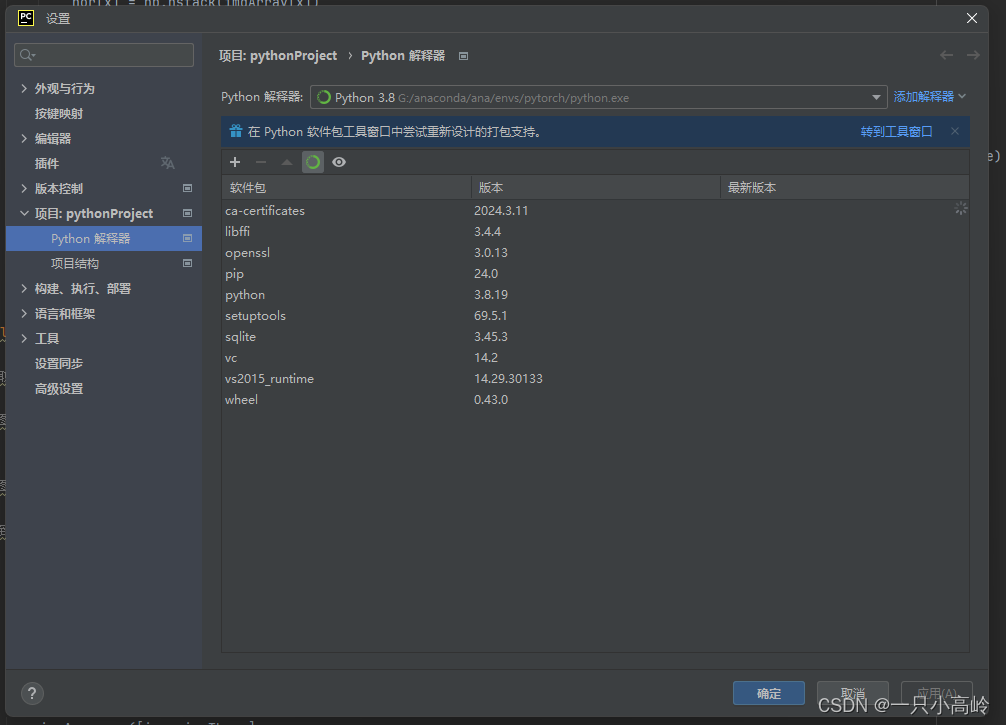The image size is (1006, 725).
Task: Close the settings dialog with X
Action: point(972,18)
